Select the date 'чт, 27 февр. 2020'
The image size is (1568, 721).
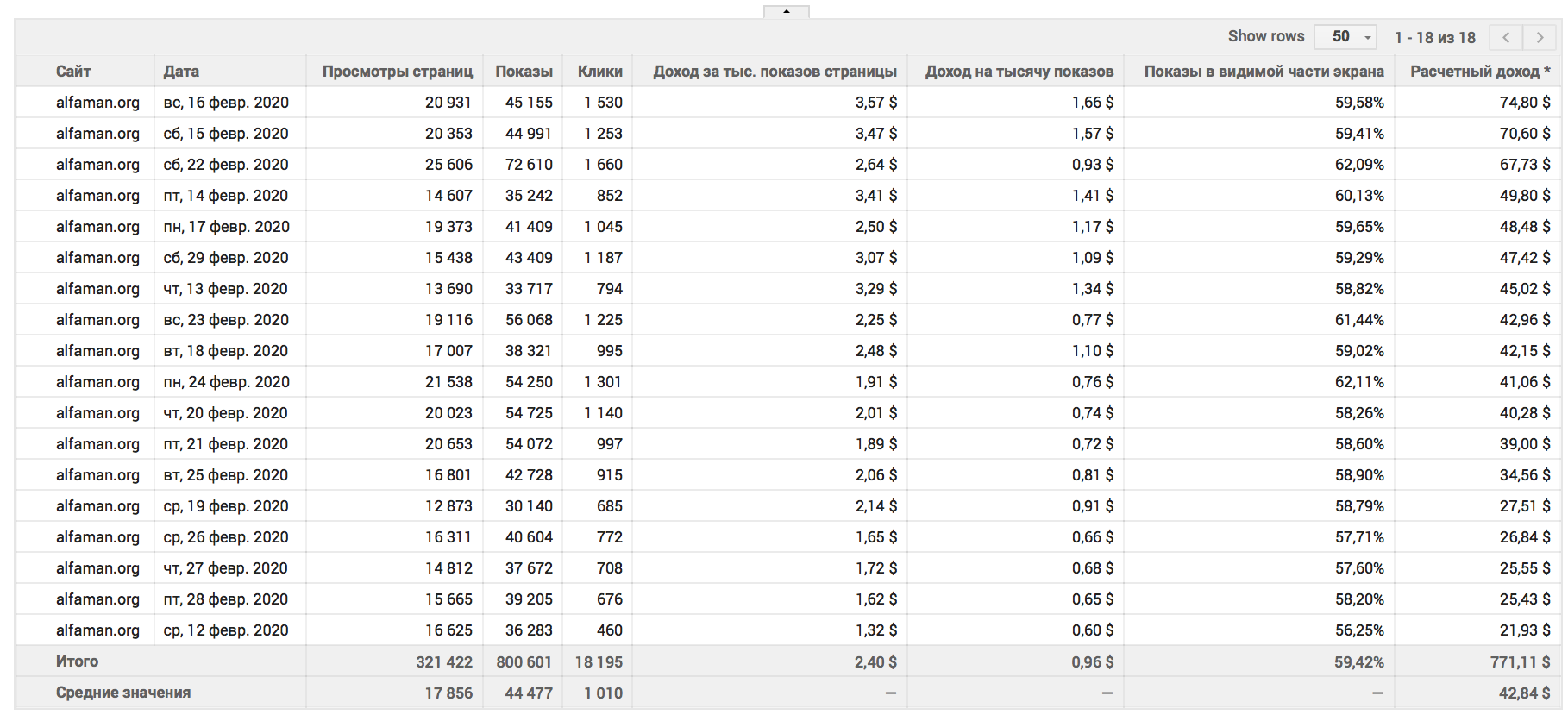226,568
